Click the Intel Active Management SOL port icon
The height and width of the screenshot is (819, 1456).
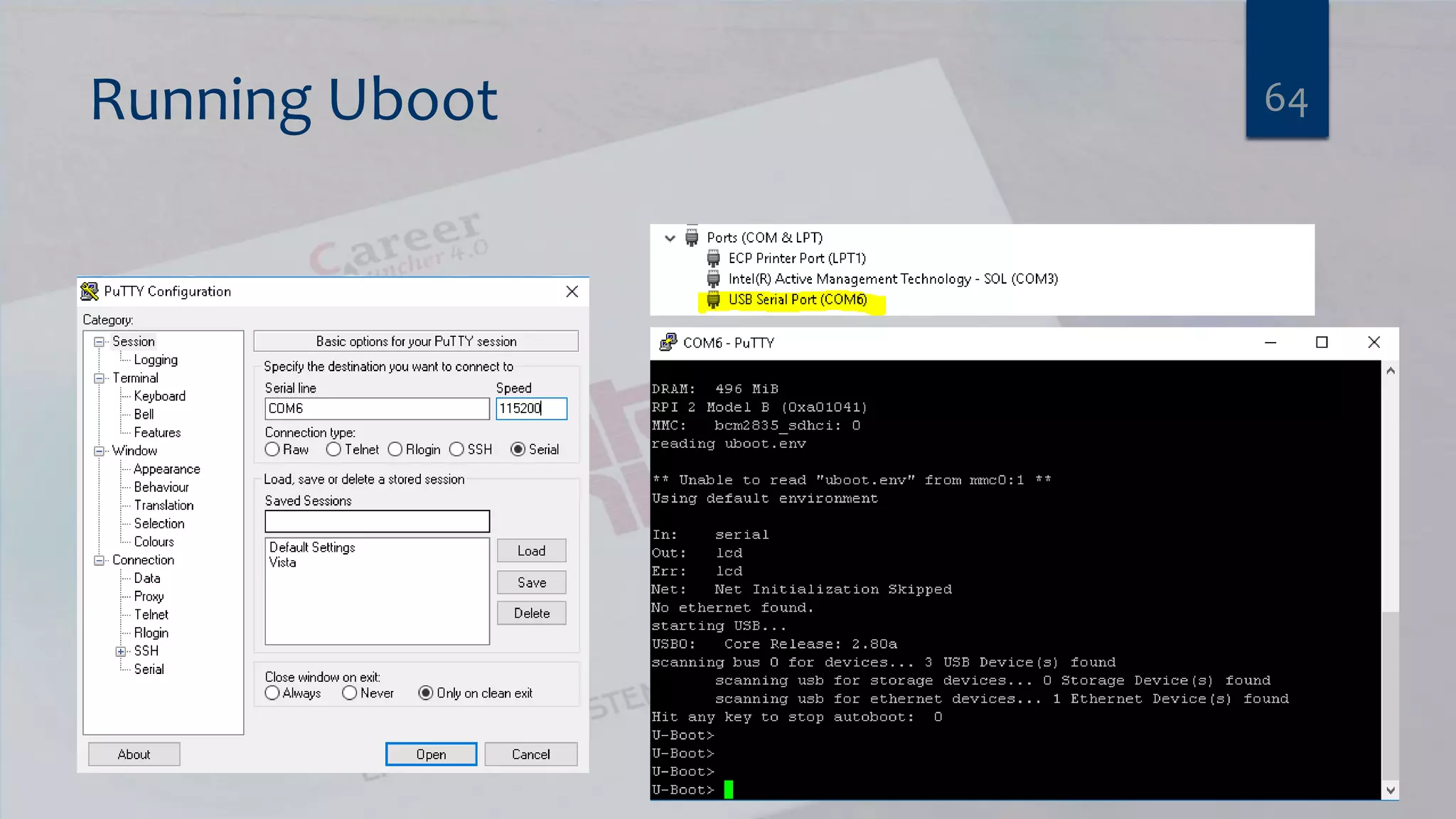pyautogui.click(x=713, y=279)
